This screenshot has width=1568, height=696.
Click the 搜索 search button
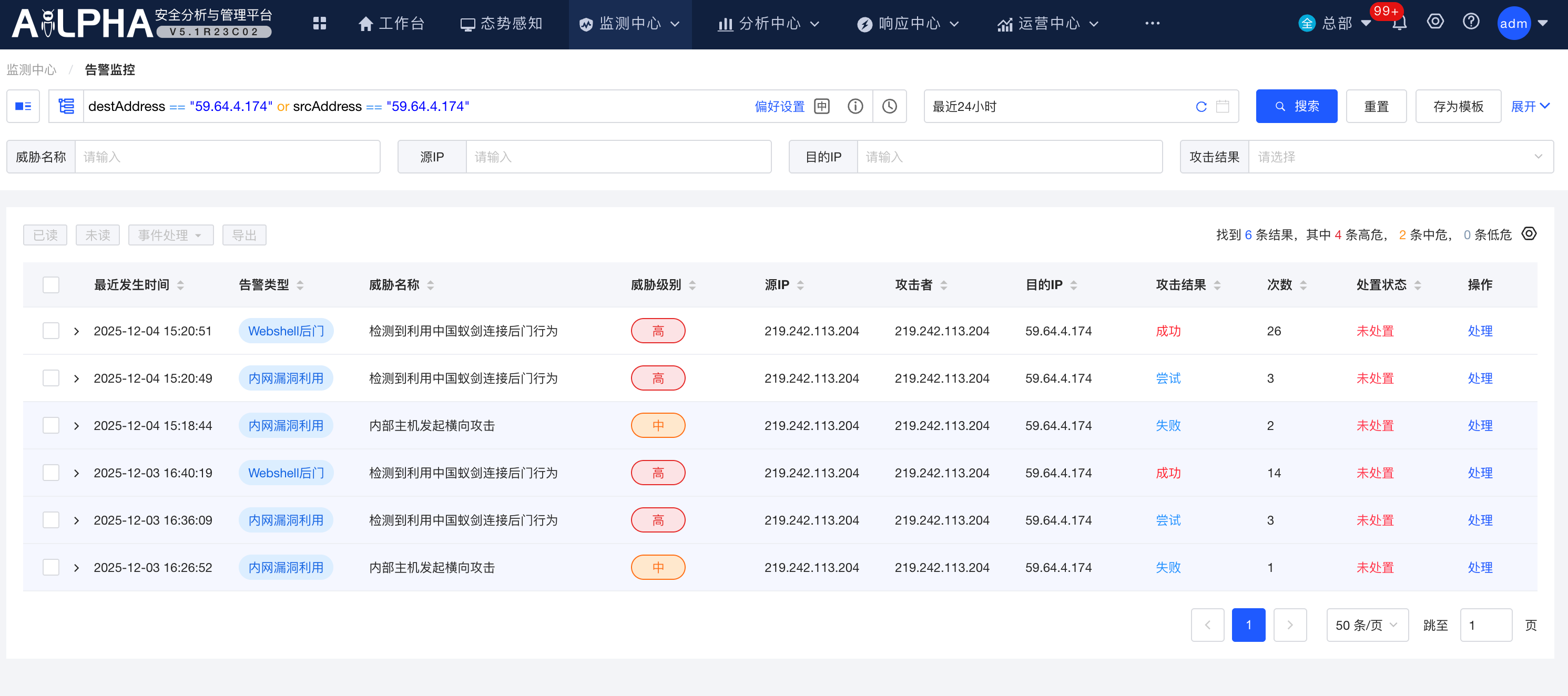point(1297,106)
